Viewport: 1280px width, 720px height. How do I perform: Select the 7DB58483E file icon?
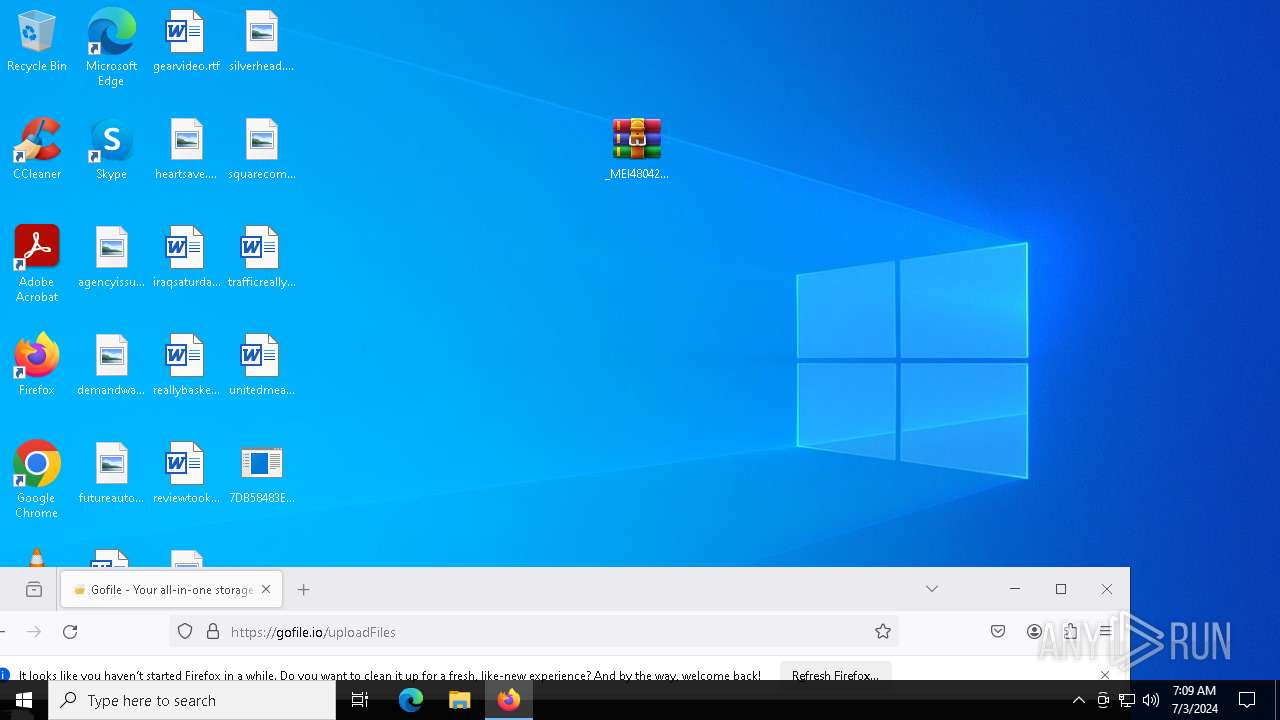click(x=261, y=473)
